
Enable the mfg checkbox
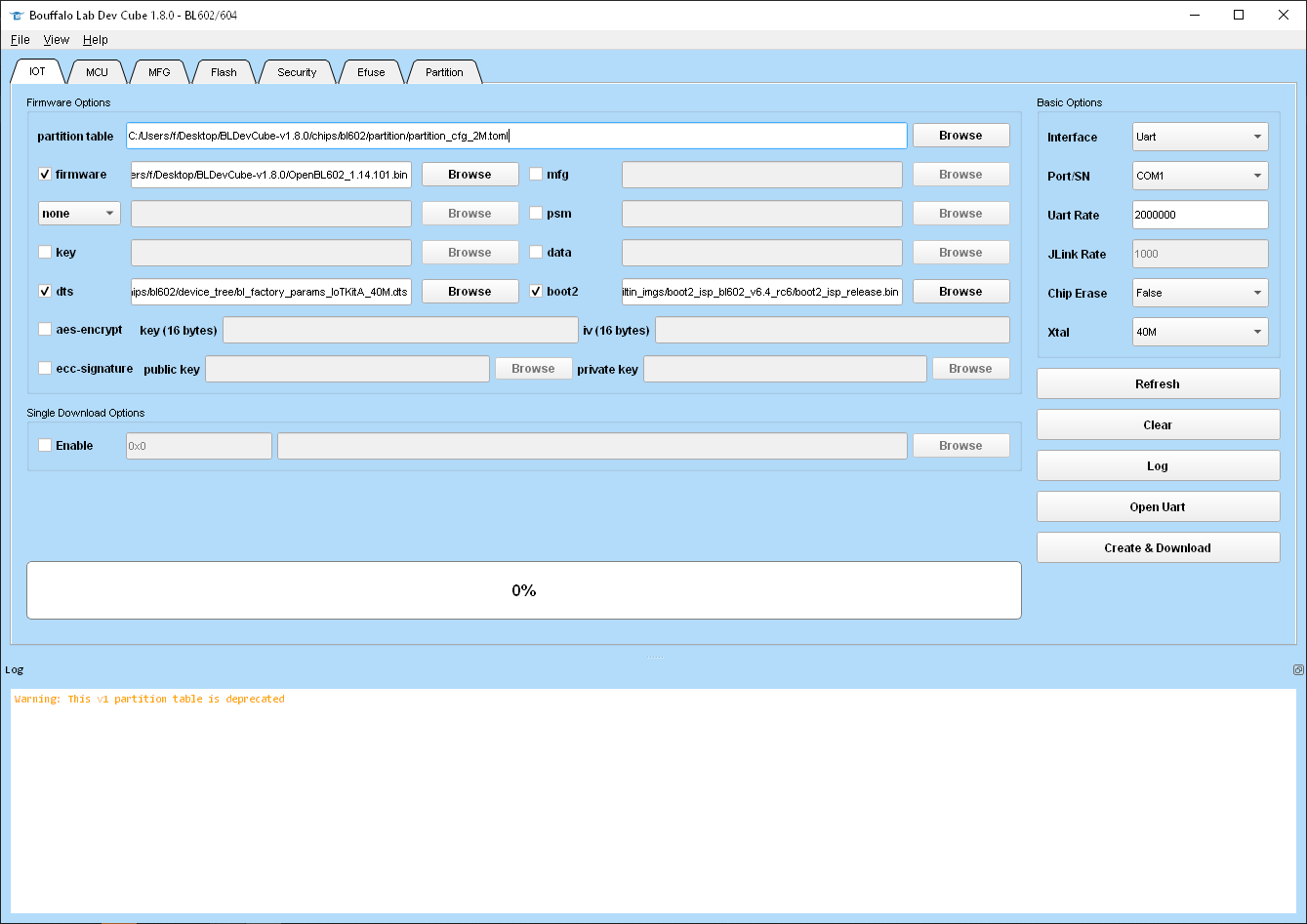[x=536, y=175]
